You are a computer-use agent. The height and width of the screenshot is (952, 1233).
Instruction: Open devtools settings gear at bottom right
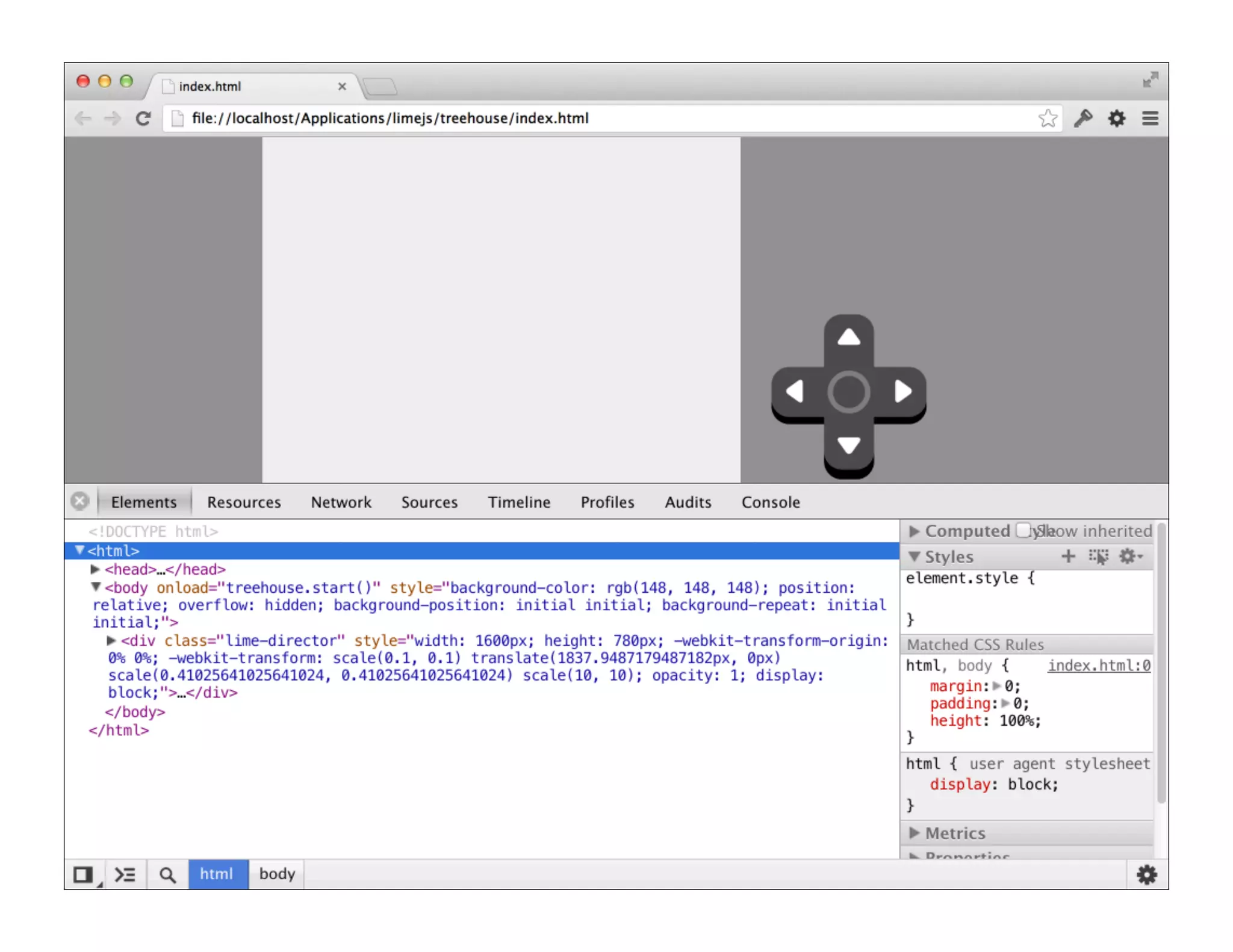pos(1147,874)
